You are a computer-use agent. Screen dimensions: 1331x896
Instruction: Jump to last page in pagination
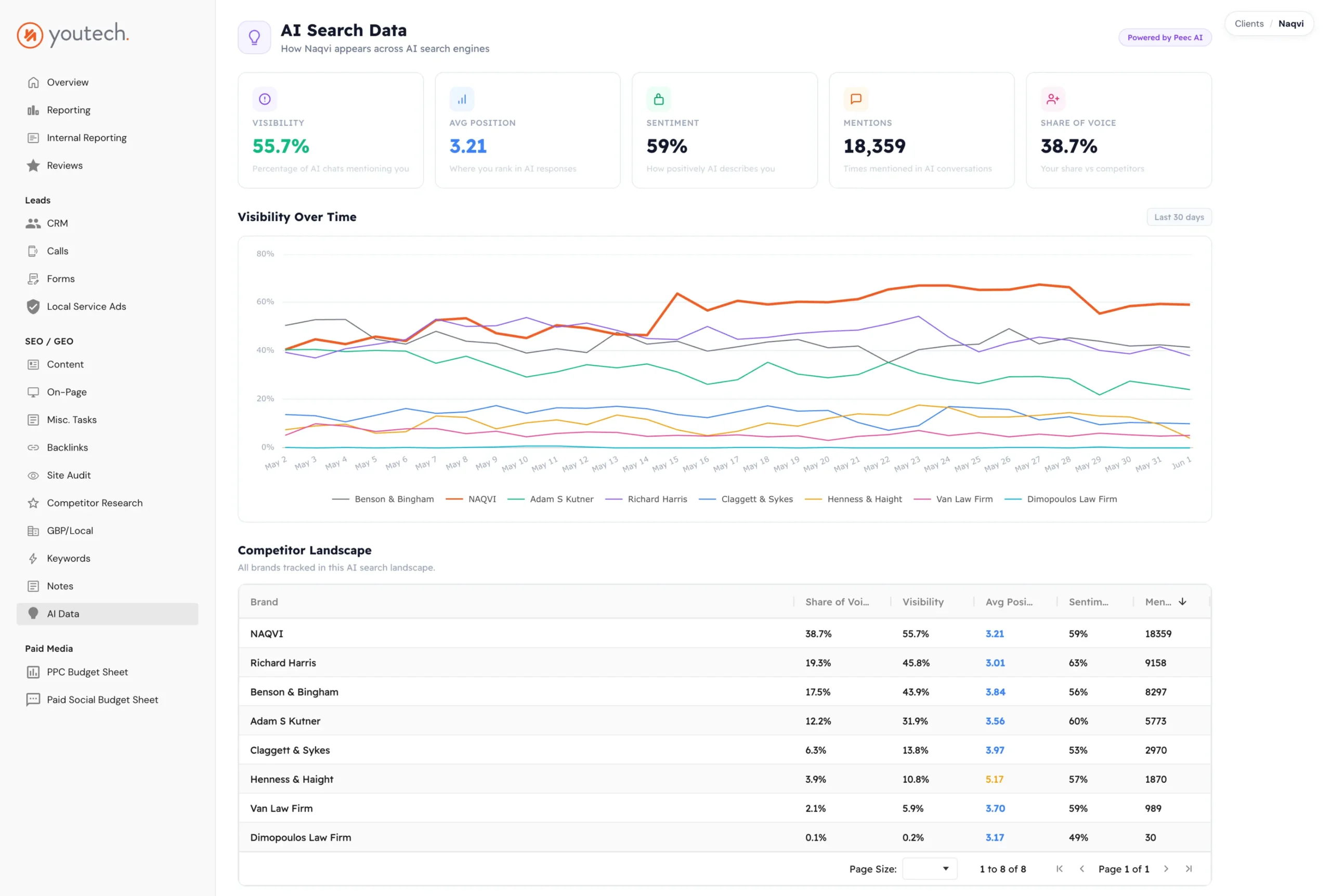coord(1188,869)
